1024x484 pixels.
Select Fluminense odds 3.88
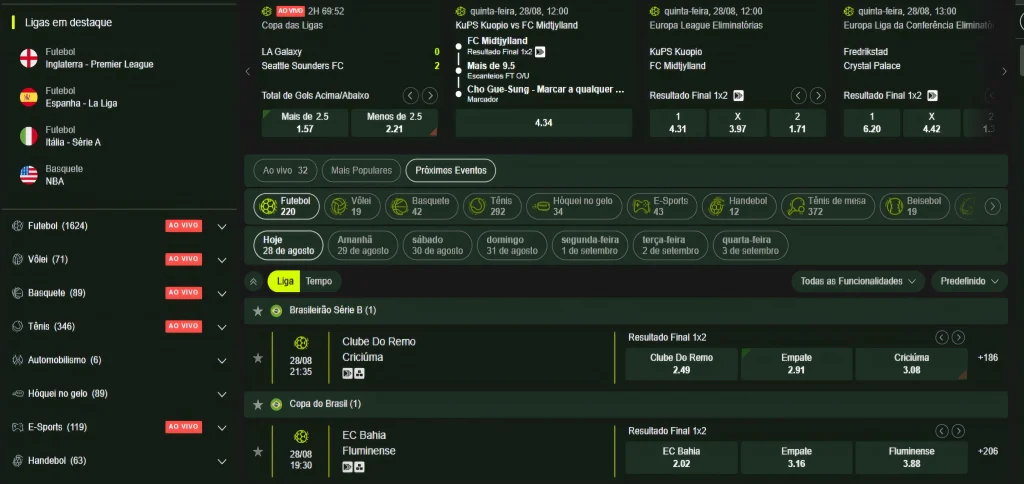[910, 457]
